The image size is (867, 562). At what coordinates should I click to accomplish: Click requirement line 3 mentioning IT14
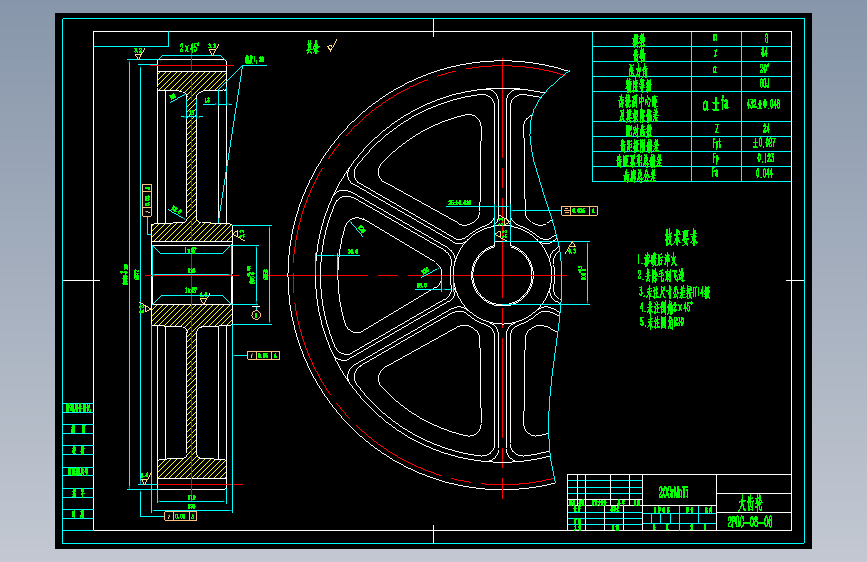click(x=675, y=292)
